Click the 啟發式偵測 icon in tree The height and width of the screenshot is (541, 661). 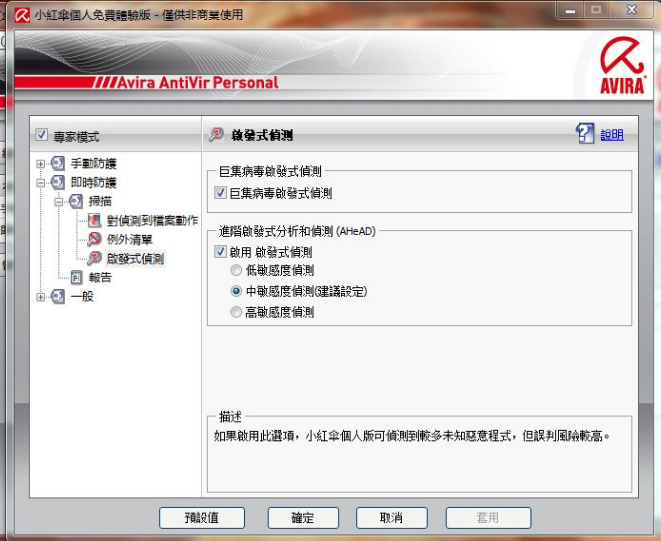tap(94, 258)
